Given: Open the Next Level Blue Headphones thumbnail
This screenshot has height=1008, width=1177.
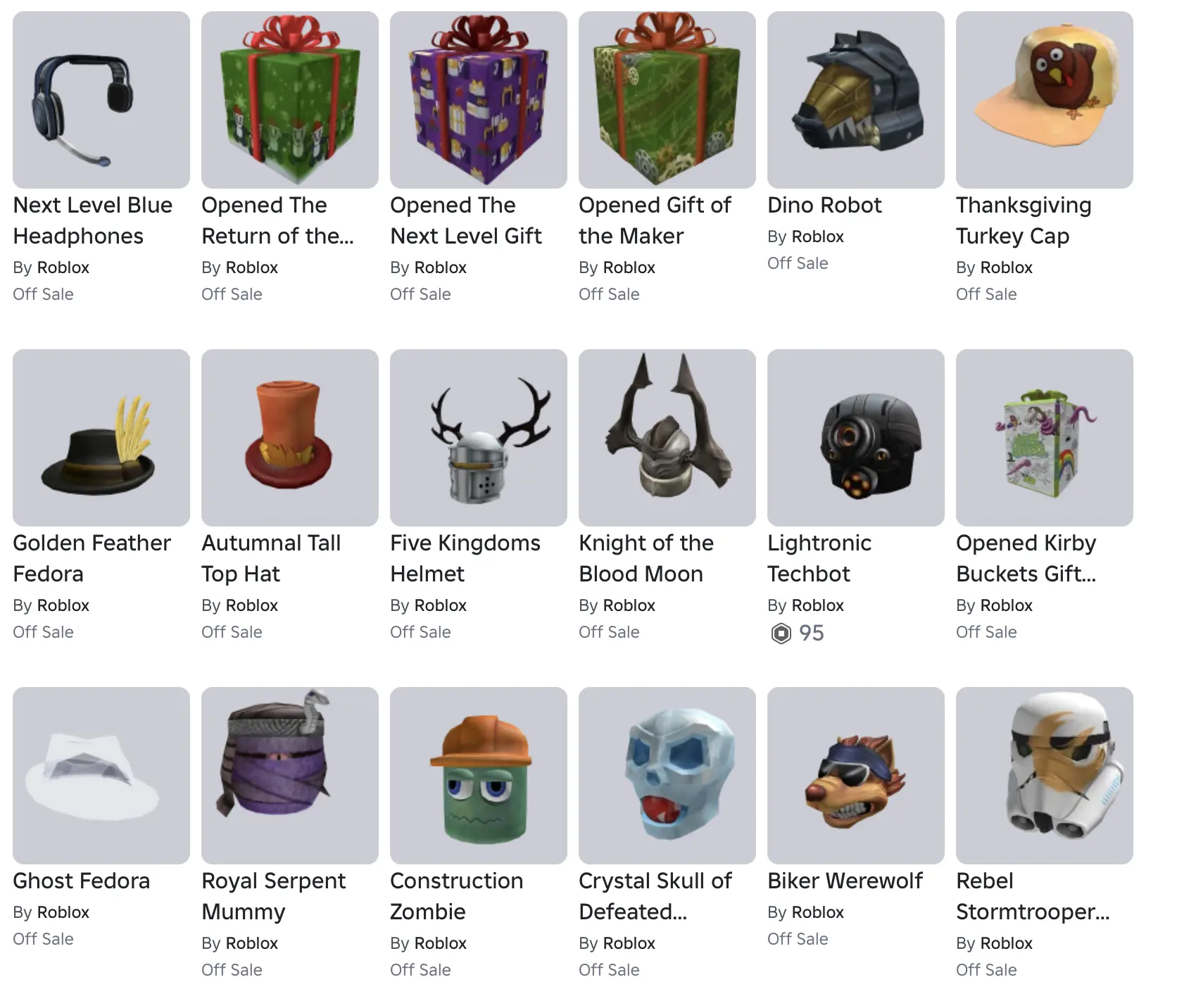Looking at the screenshot, I should [x=101, y=100].
